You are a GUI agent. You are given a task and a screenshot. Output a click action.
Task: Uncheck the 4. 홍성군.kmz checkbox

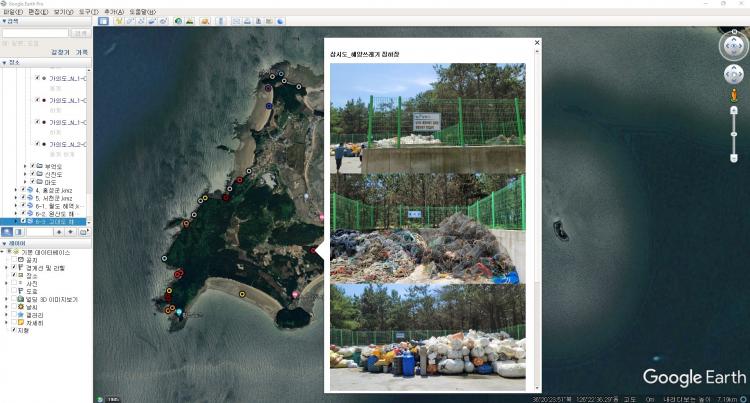pos(23,190)
